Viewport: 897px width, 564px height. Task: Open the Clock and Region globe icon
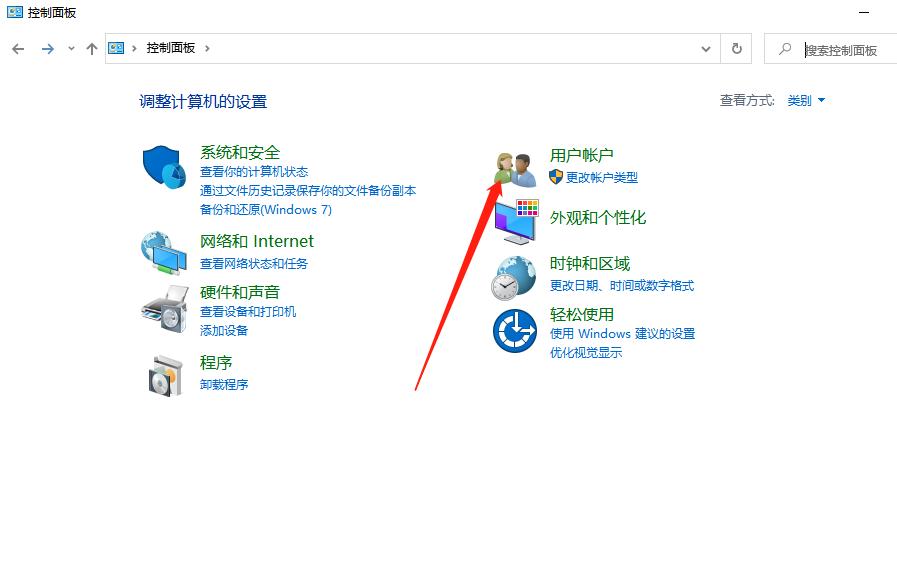click(513, 278)
